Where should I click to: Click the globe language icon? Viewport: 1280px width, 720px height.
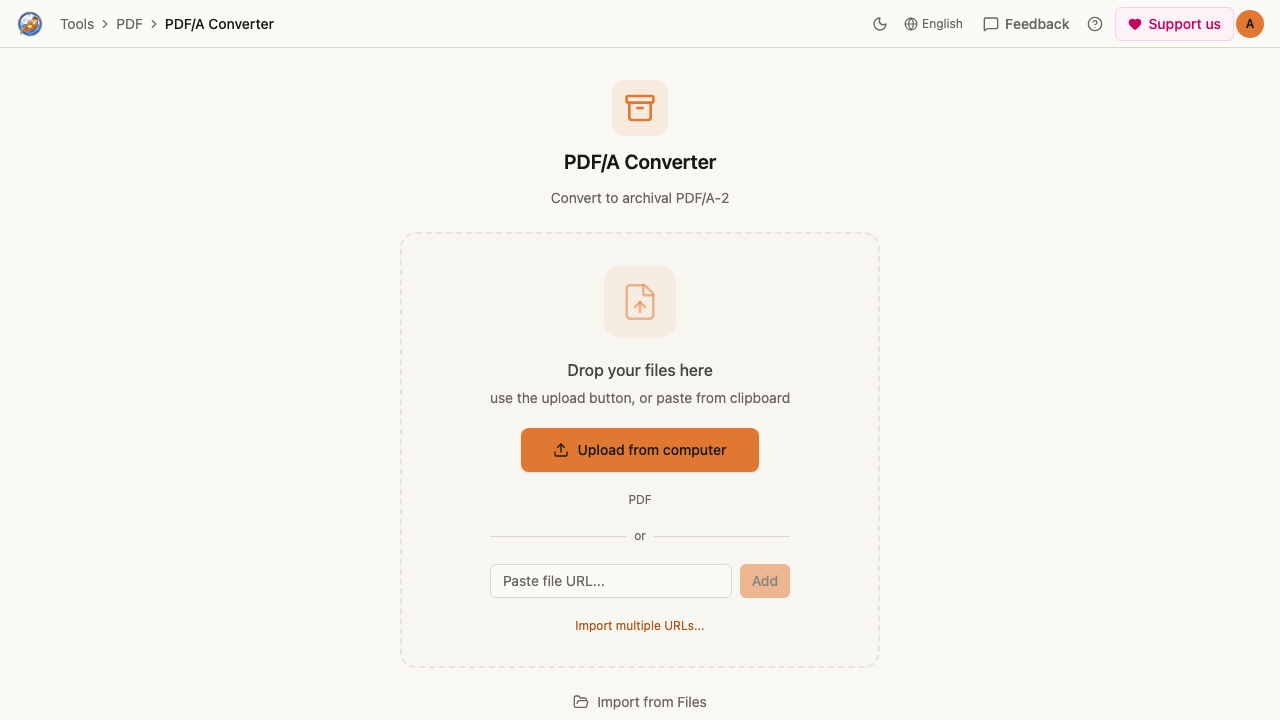pos(911,24)
